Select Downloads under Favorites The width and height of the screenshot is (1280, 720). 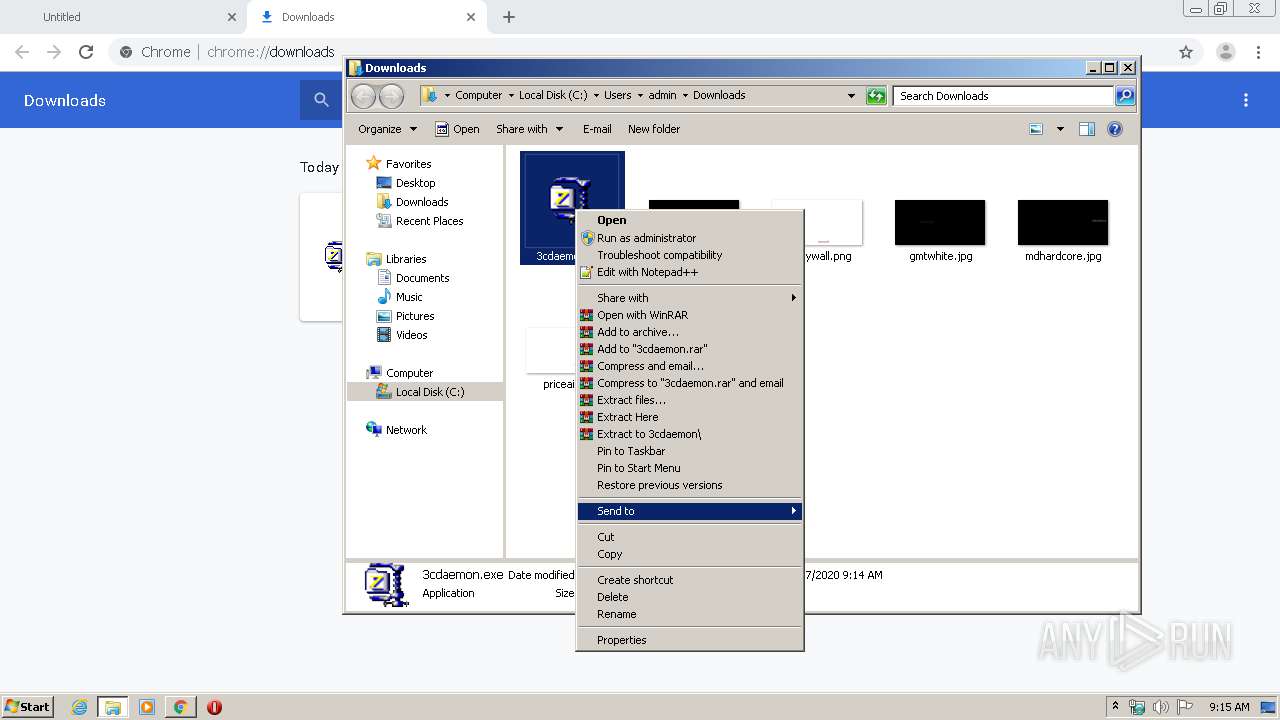[412, 202]
